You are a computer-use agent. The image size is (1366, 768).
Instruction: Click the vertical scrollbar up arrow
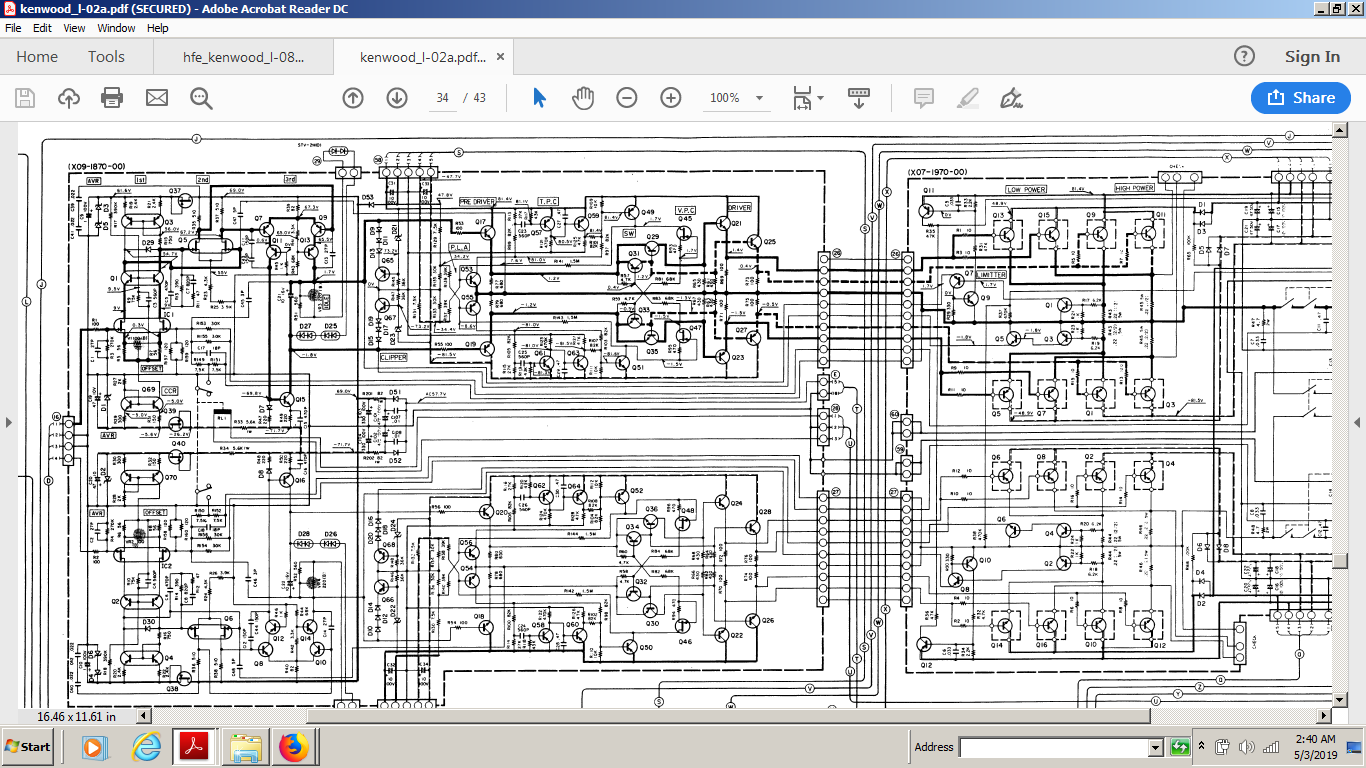1341,130
